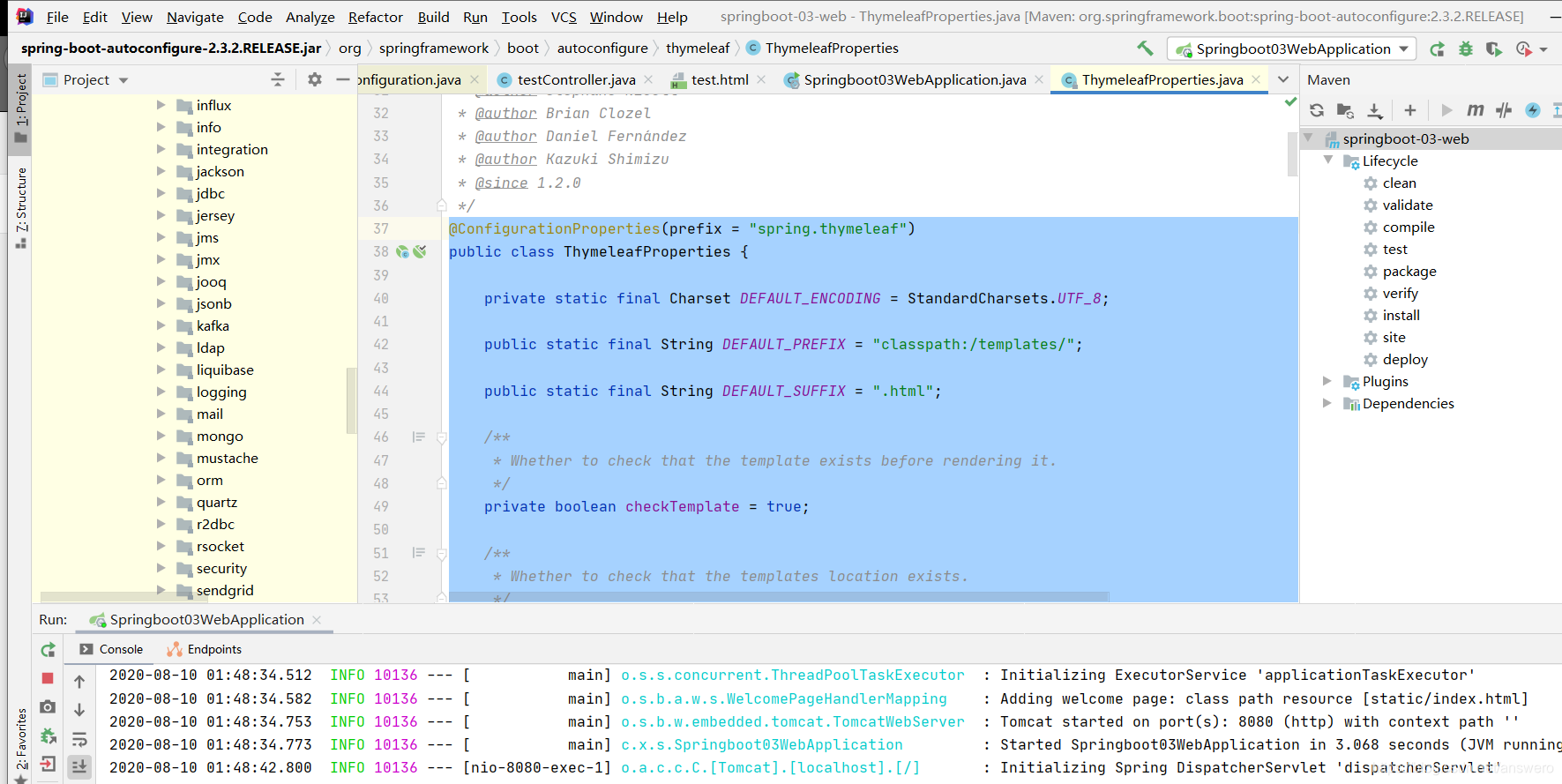This screenshot has height=784, width=1562.
Task: Close ThymeleafProperties.java tab
Action: pyautogui.click(x=1256, y=79)
